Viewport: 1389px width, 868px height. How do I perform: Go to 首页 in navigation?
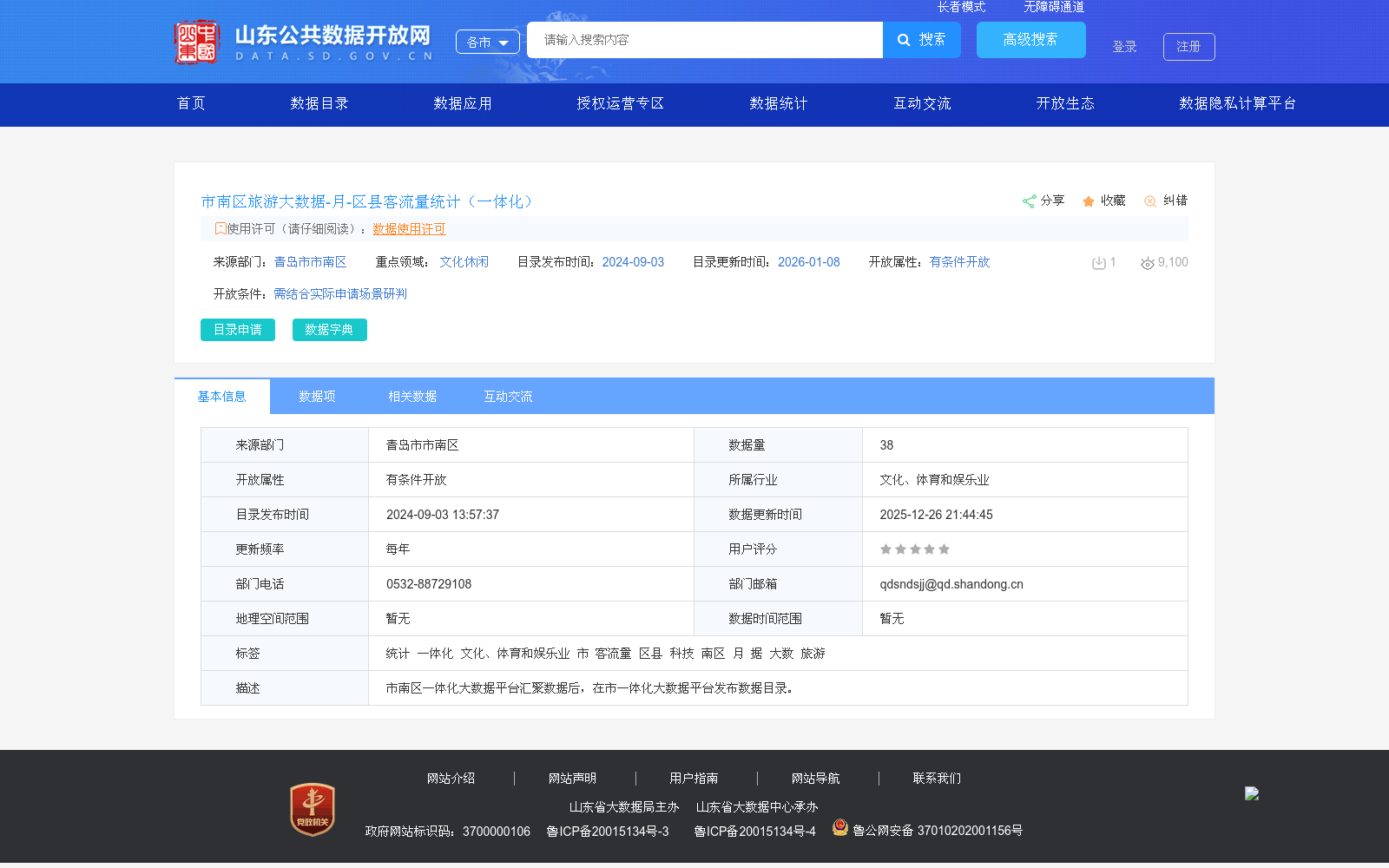tap(191, 103)
